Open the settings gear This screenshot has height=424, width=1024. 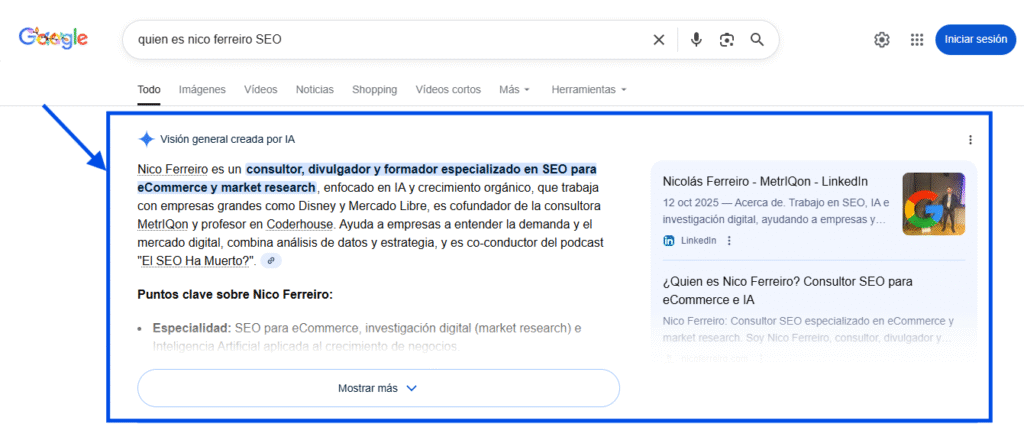point(881,40)
